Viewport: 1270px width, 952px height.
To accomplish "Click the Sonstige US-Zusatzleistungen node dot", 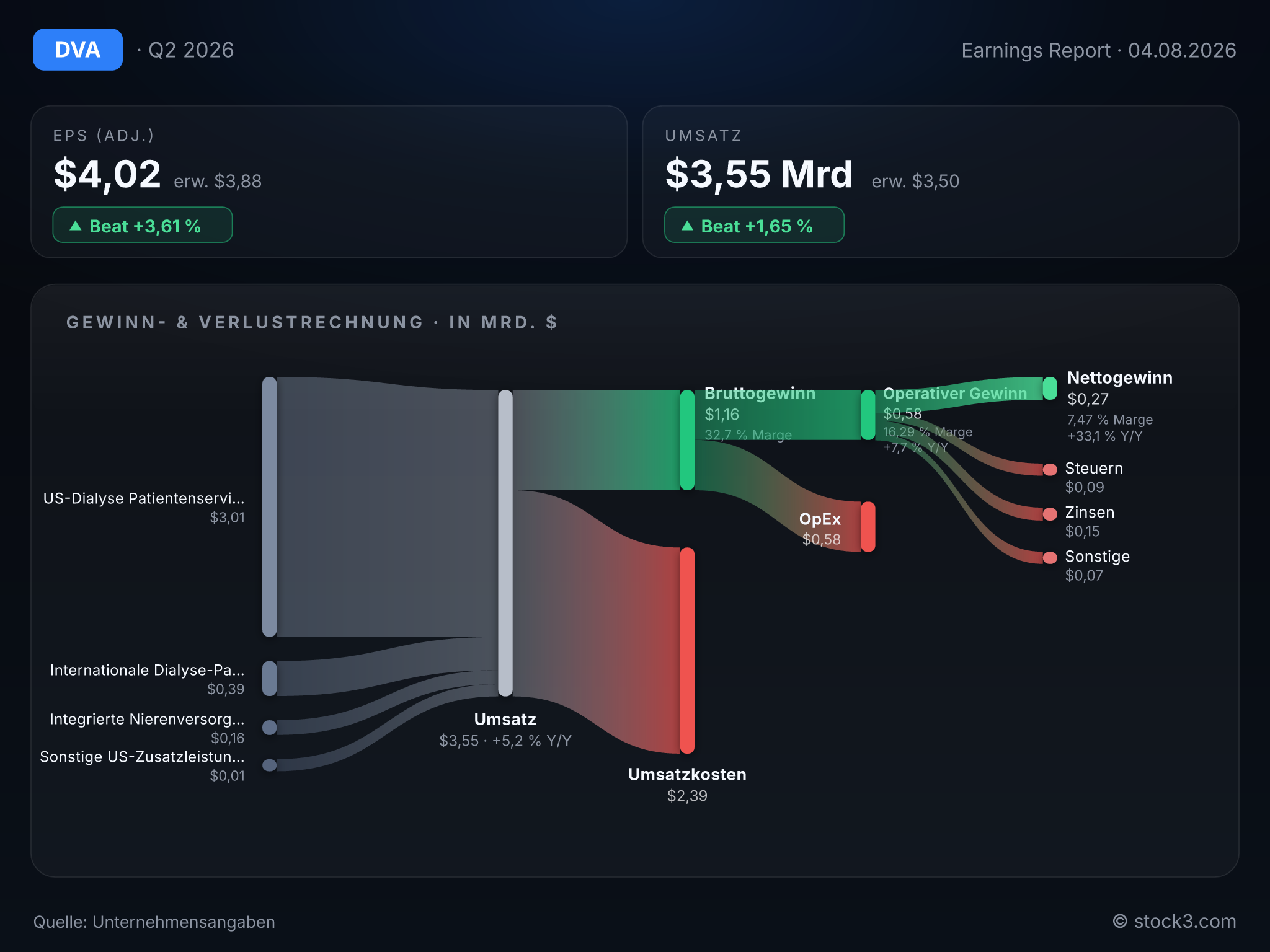I will tap(270, 765).
